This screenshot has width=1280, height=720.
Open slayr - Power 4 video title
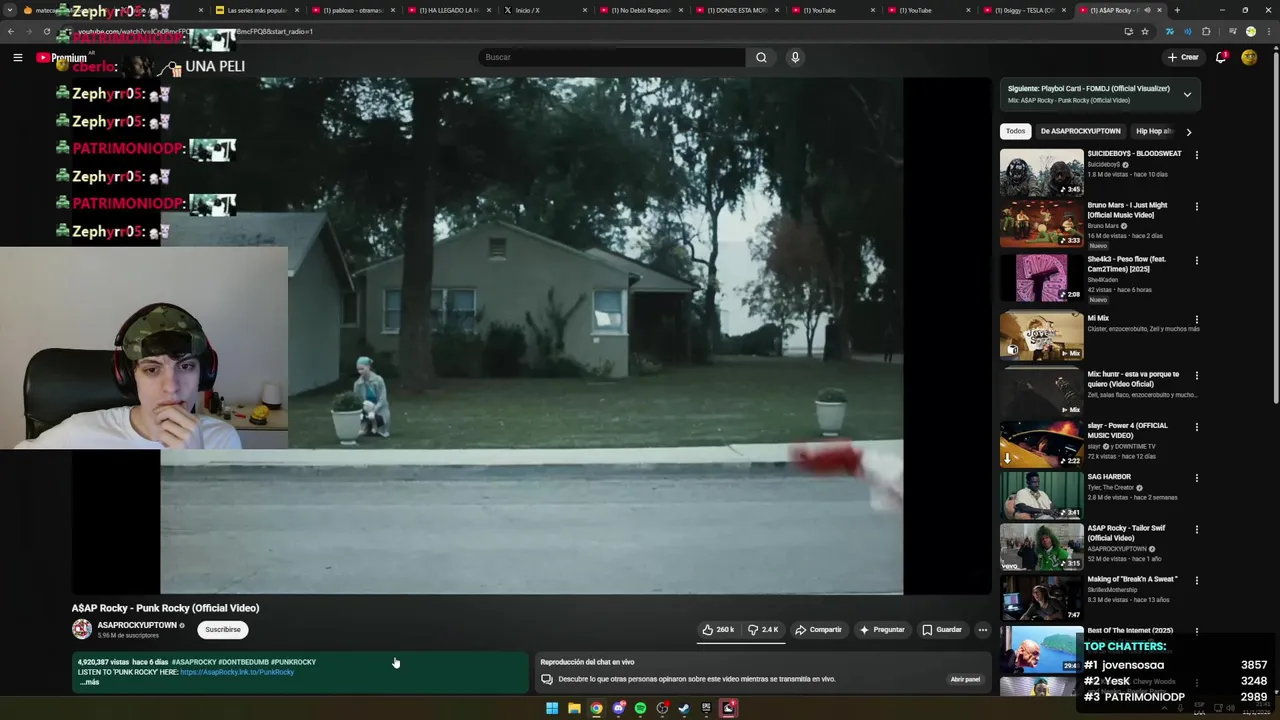point(1127,430)
